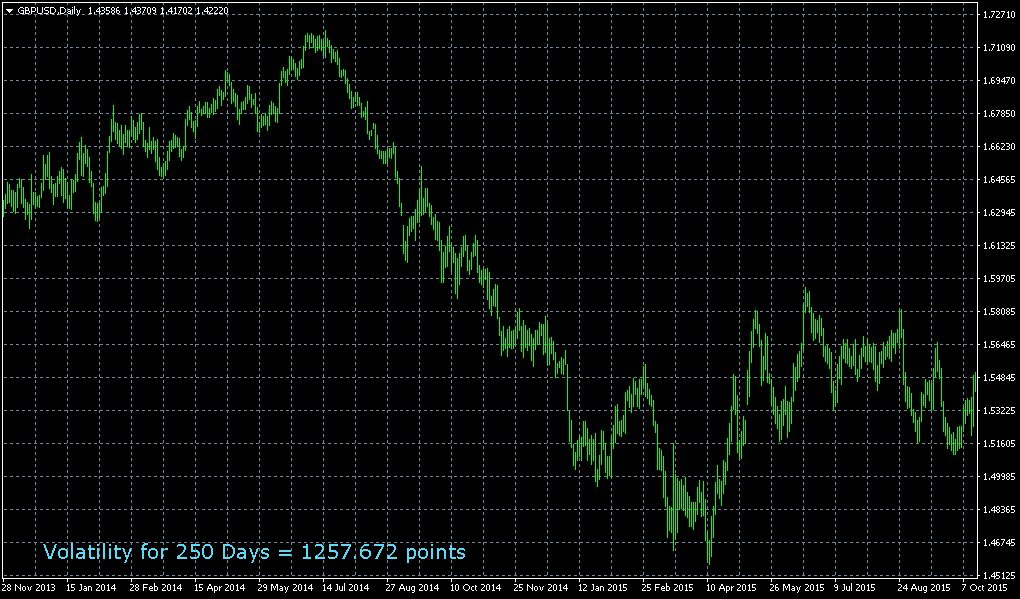Click the 28 Nov 2013 date label
The width and height of the screenshot is (1020, 599).
pos(29,587)
